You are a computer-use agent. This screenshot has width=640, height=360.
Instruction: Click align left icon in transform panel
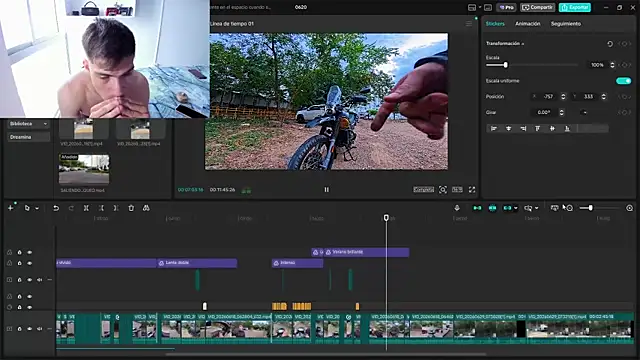point(493,129)
